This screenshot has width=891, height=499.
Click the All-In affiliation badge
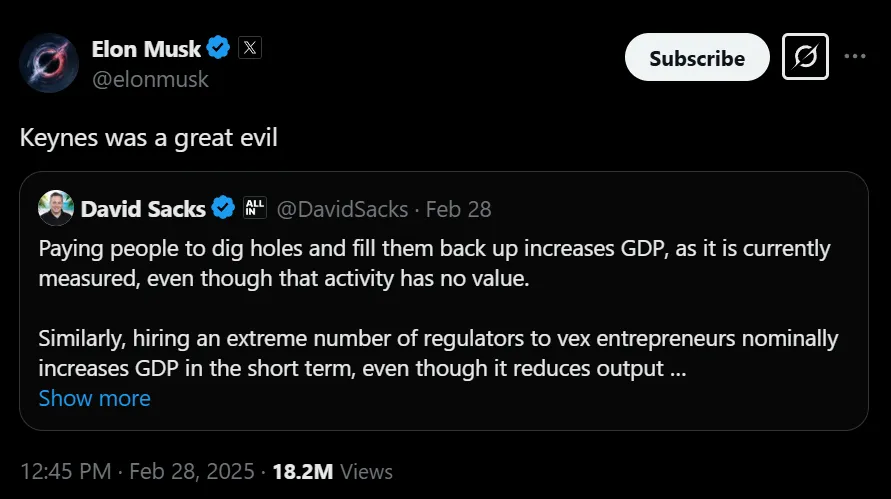click(x=255, y=208)
